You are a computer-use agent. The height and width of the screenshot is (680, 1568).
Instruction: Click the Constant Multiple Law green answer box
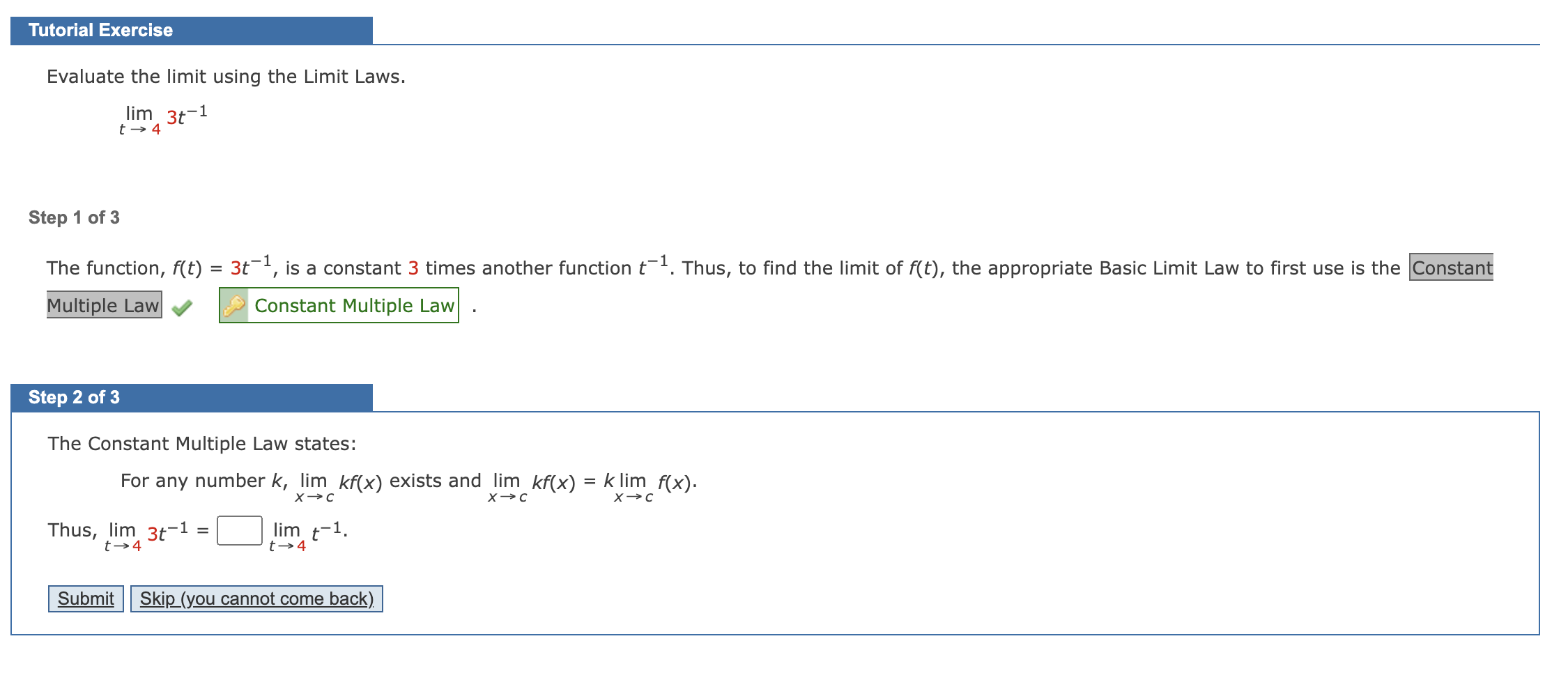[339, 304]
